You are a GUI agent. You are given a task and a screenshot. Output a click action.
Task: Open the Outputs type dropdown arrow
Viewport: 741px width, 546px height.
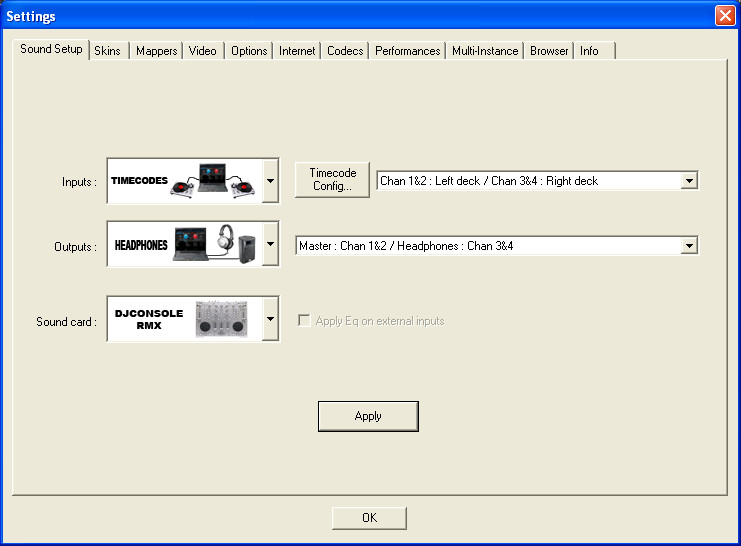coord(270,244)
